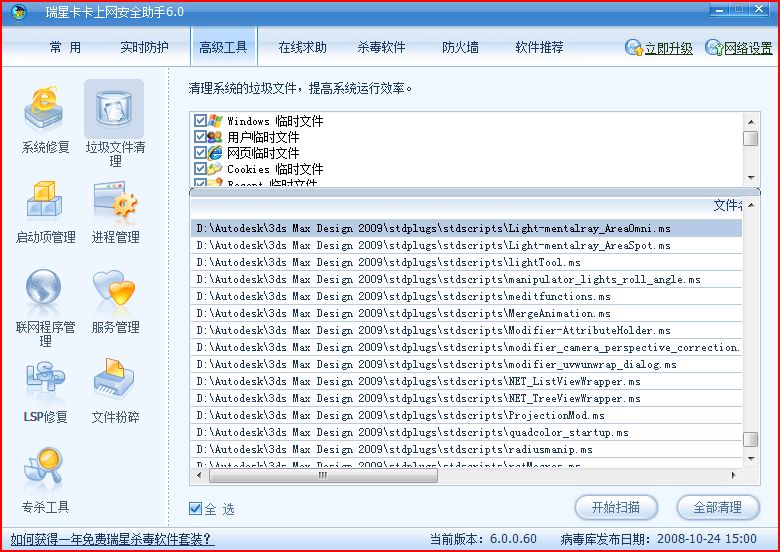Click file list horizontal scroll-right arrow
This screenshot has width=780, height=552.
click(734, 475)
